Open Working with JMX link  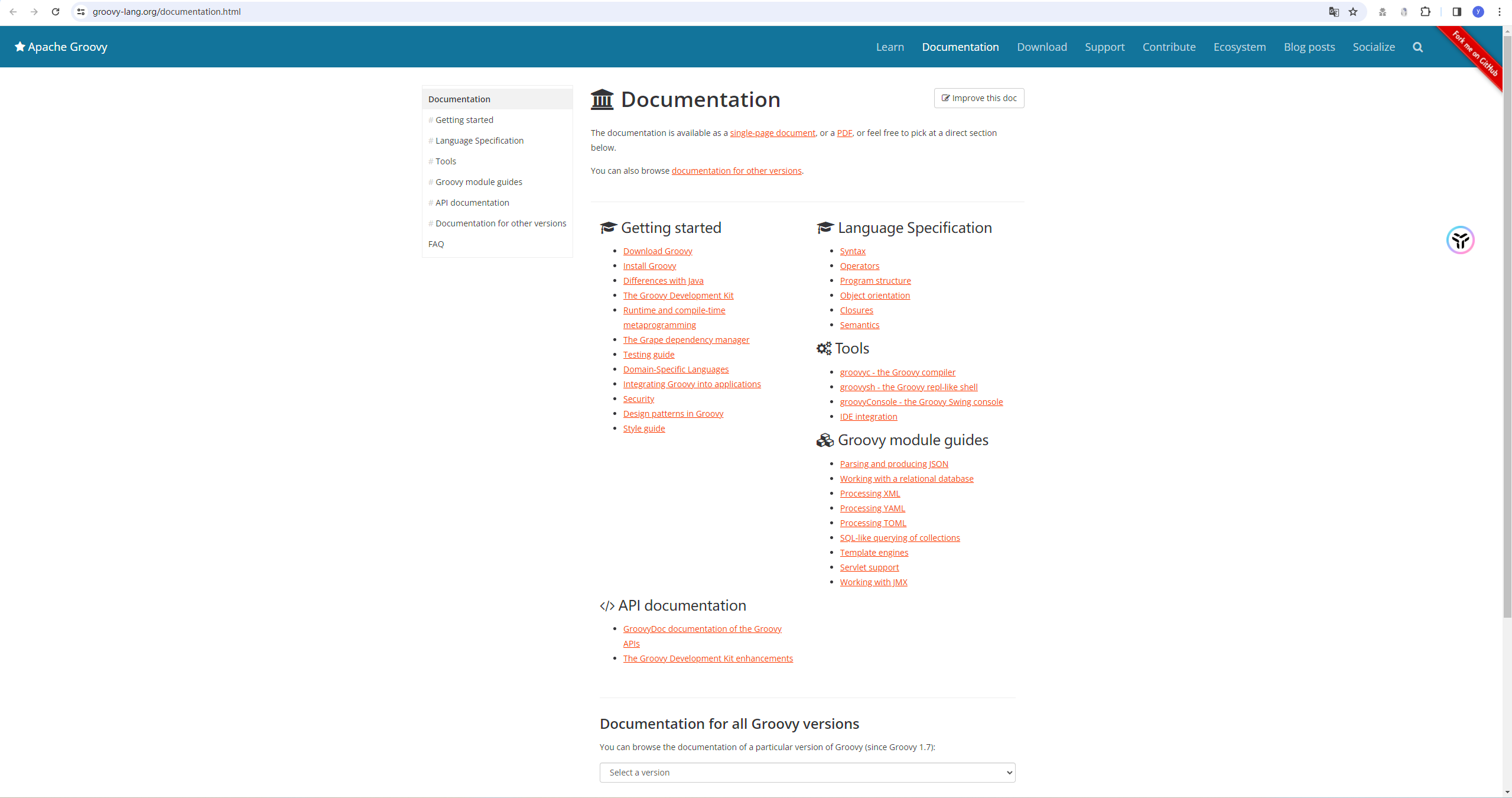tap(873, 582)
